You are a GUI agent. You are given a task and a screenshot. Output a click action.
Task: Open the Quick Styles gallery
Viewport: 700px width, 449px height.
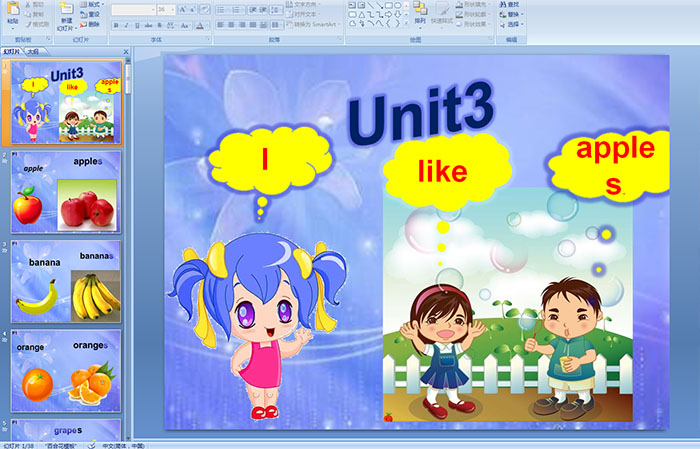[x=442, y=15]
